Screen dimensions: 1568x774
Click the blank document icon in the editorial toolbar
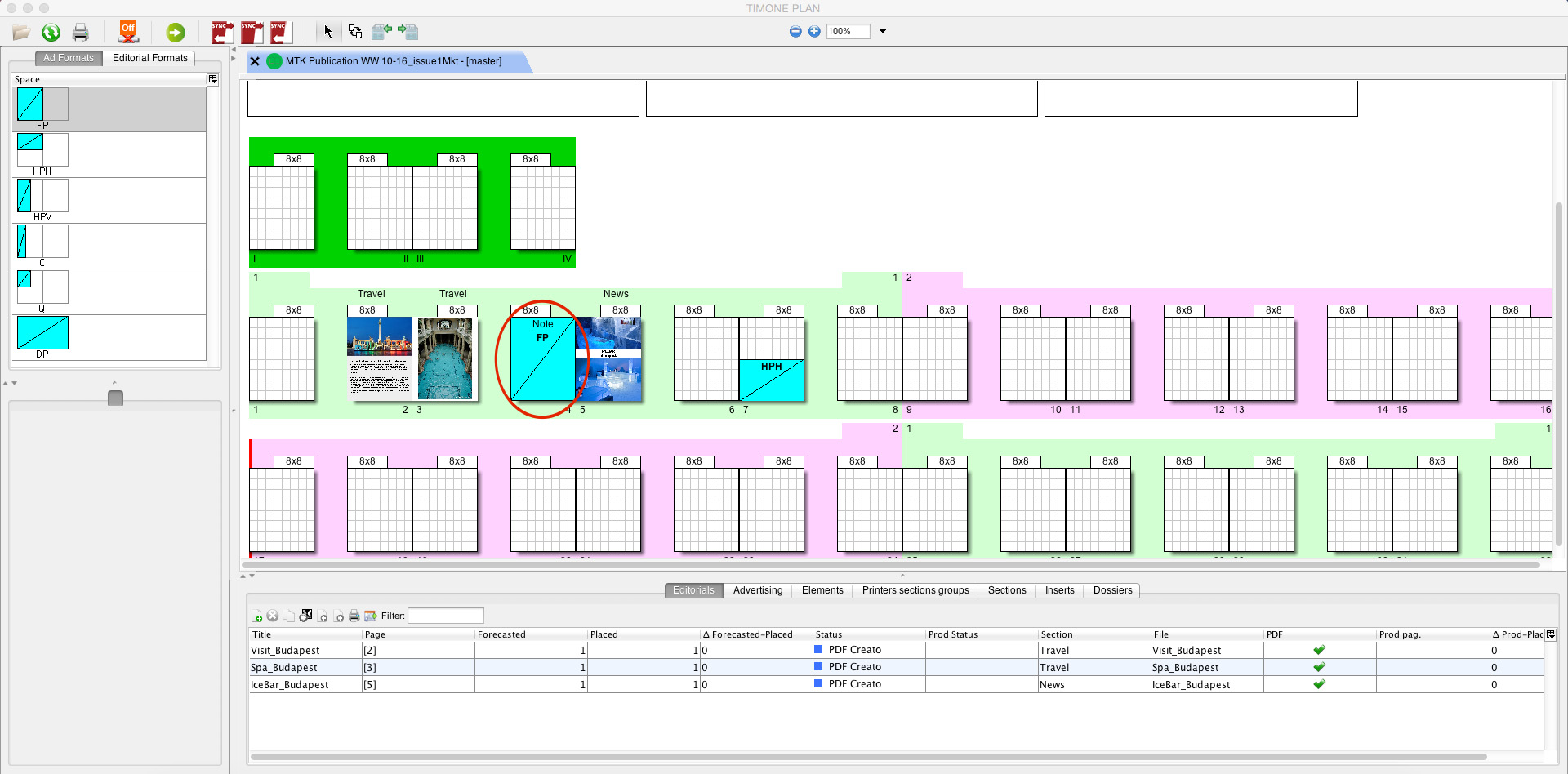point(289,616)
